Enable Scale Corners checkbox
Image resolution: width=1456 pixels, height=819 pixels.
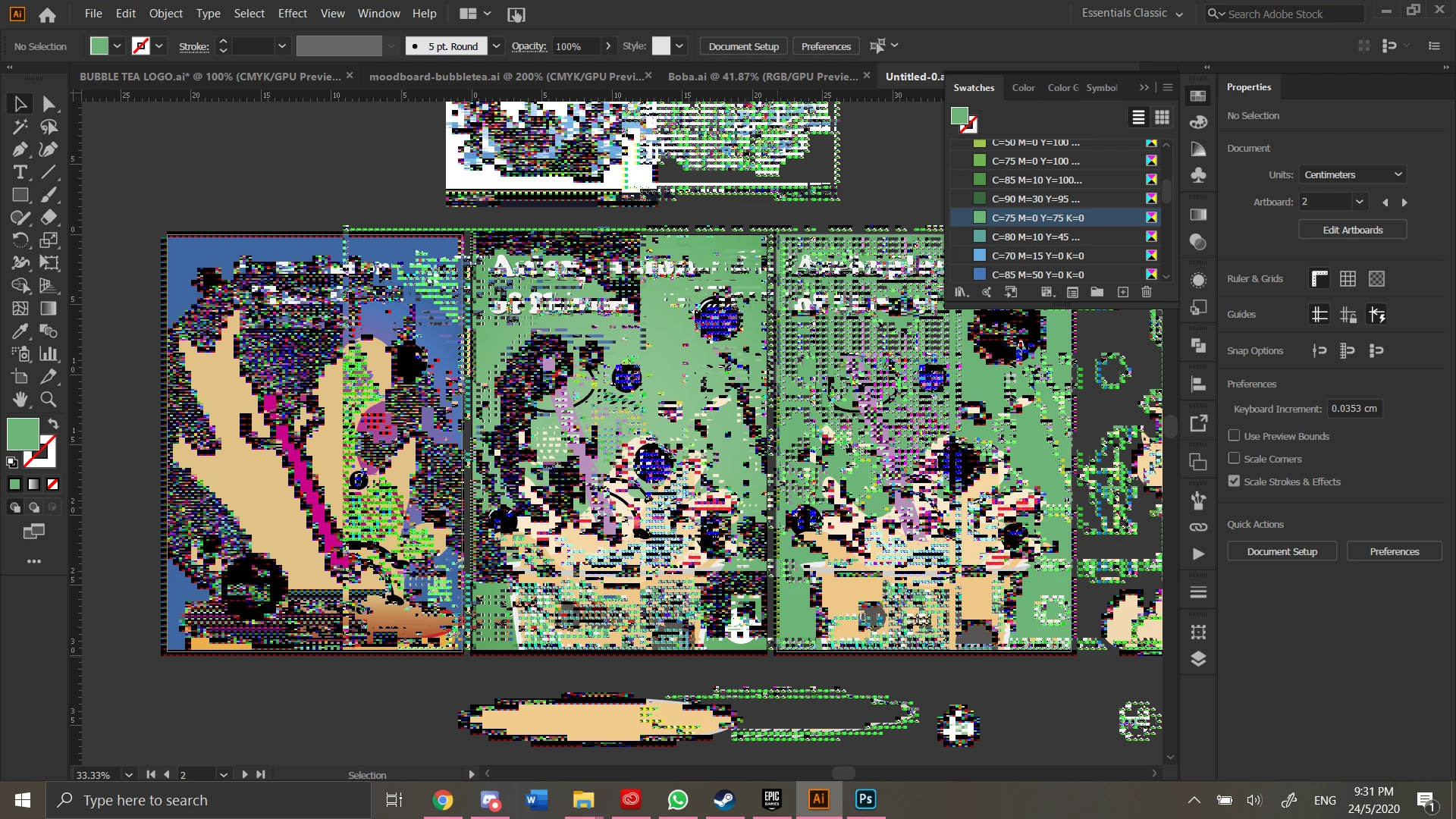click(x=1234, y=459)
